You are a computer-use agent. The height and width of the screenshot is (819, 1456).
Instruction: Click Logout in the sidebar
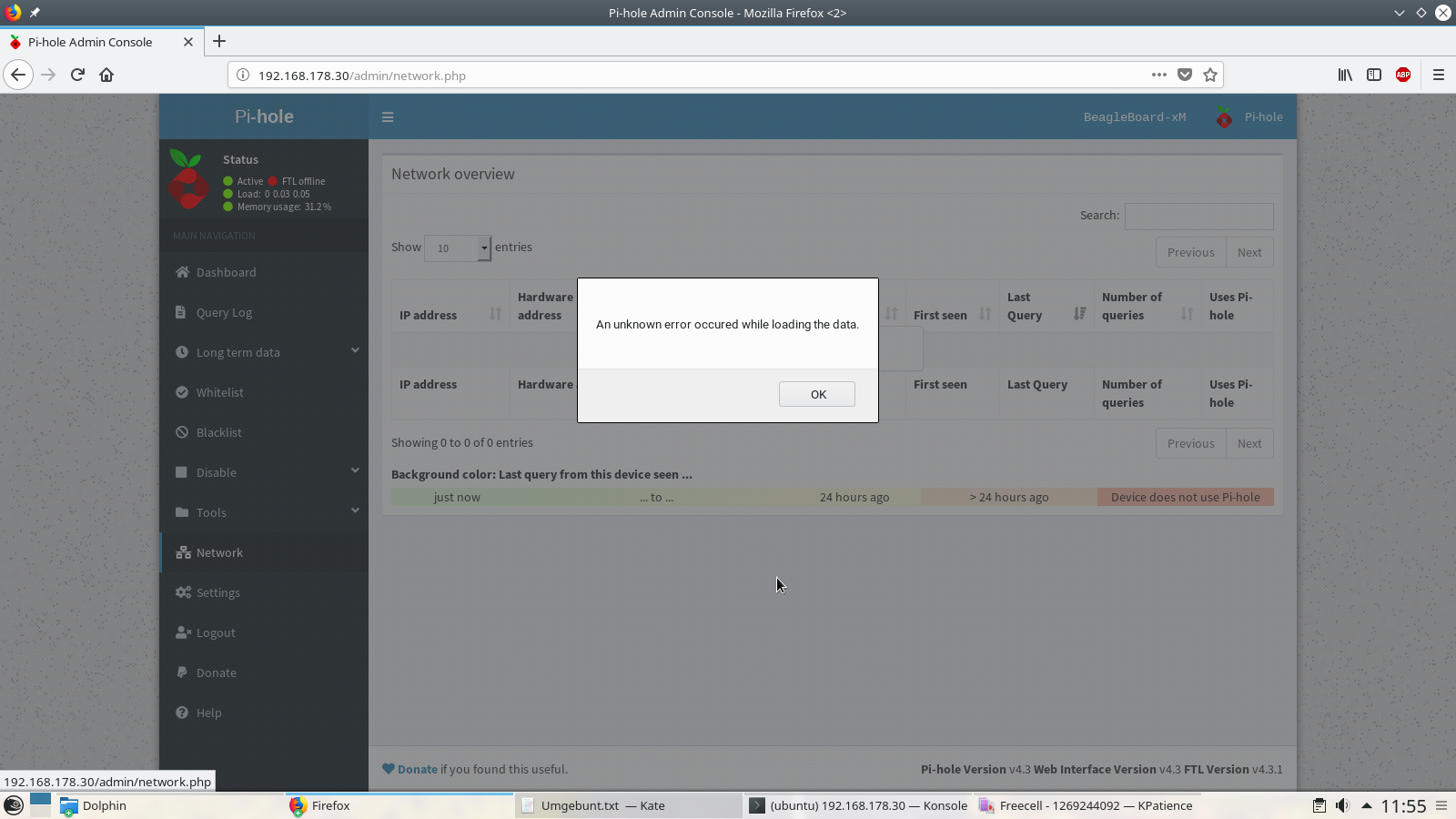pos(264,632)
